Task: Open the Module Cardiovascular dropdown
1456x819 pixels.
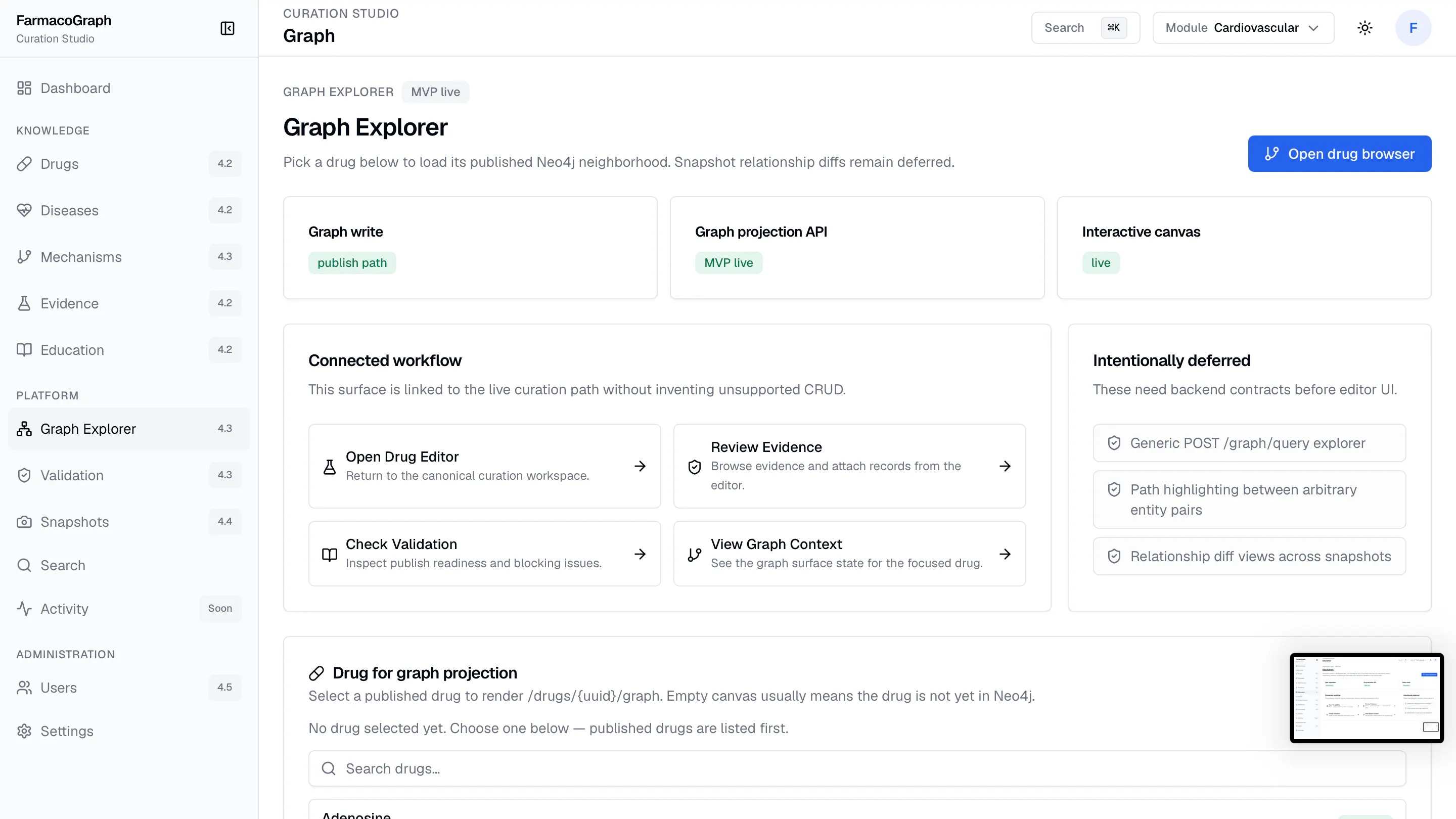Action: click(x=1243, y=28)
